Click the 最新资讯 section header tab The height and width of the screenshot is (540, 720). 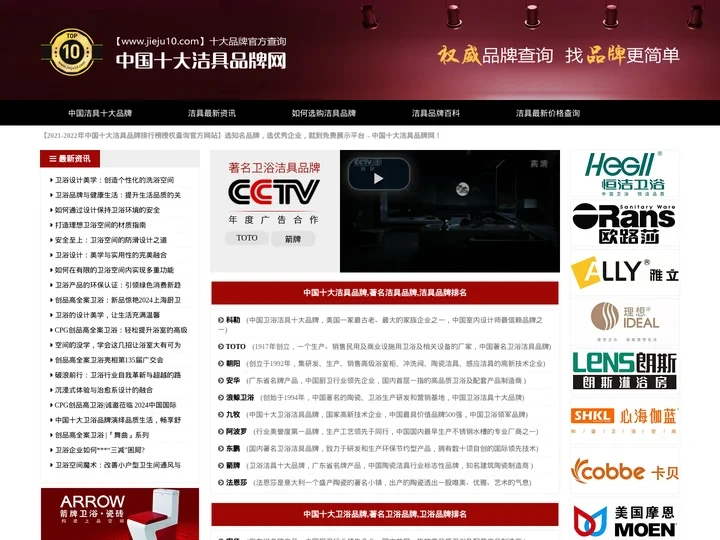70,159
